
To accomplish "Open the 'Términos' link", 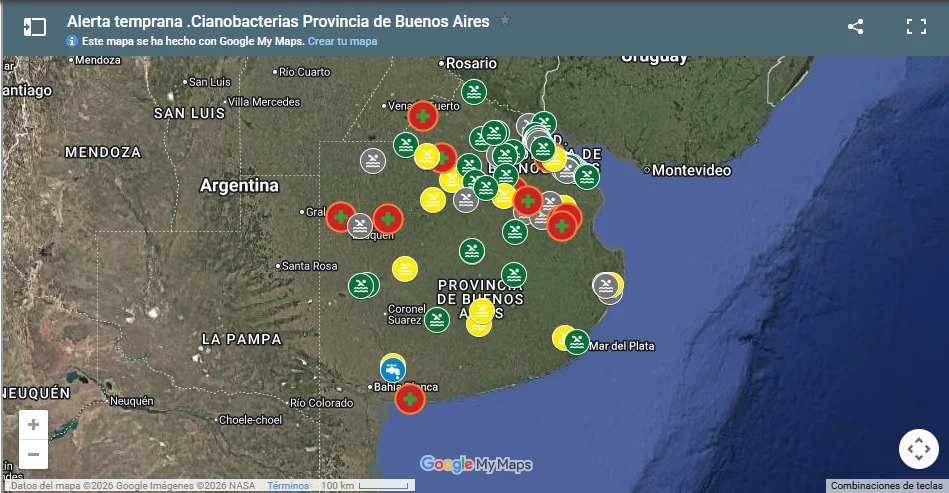I will coord(288,485).
